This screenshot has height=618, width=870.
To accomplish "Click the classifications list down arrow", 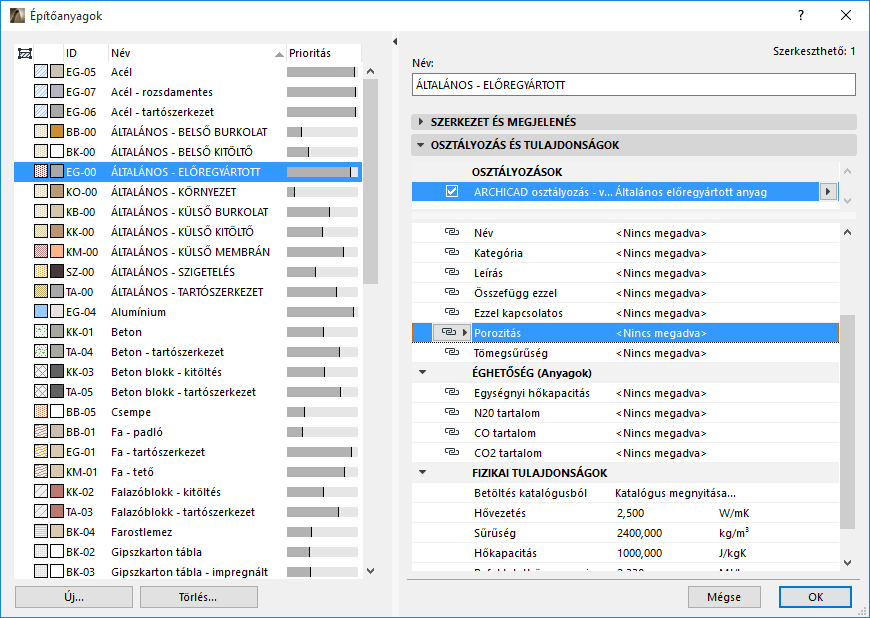I will tap(847, 200).
